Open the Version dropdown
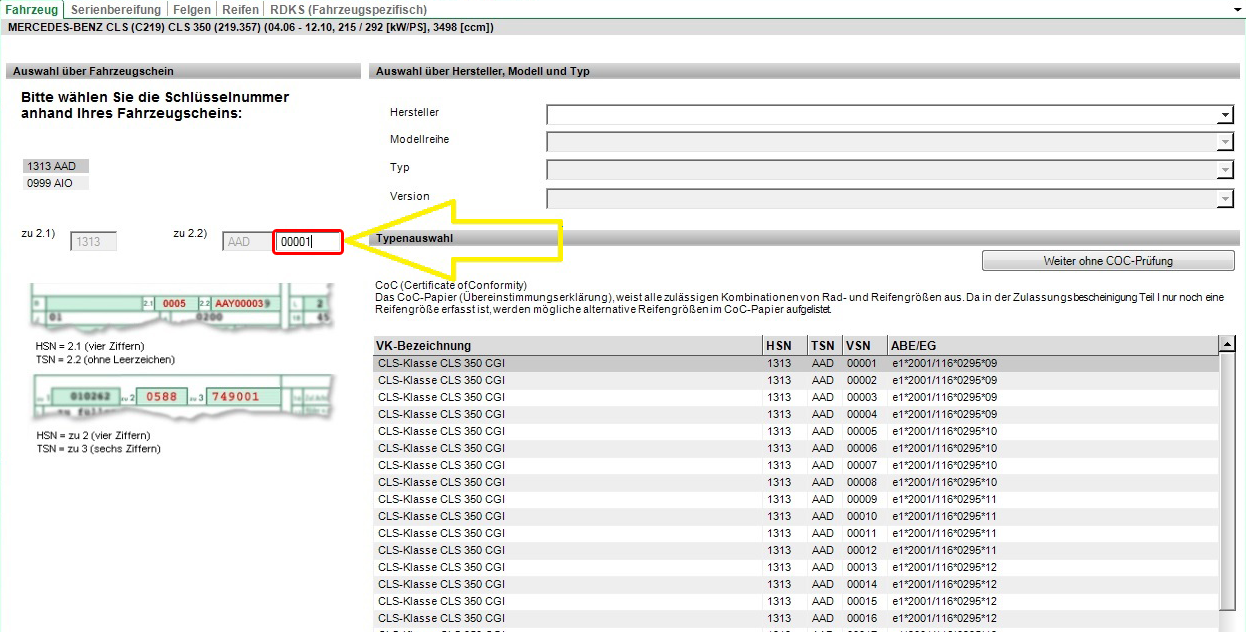Screen dimensions: 1246x632 coord(1226,199)
